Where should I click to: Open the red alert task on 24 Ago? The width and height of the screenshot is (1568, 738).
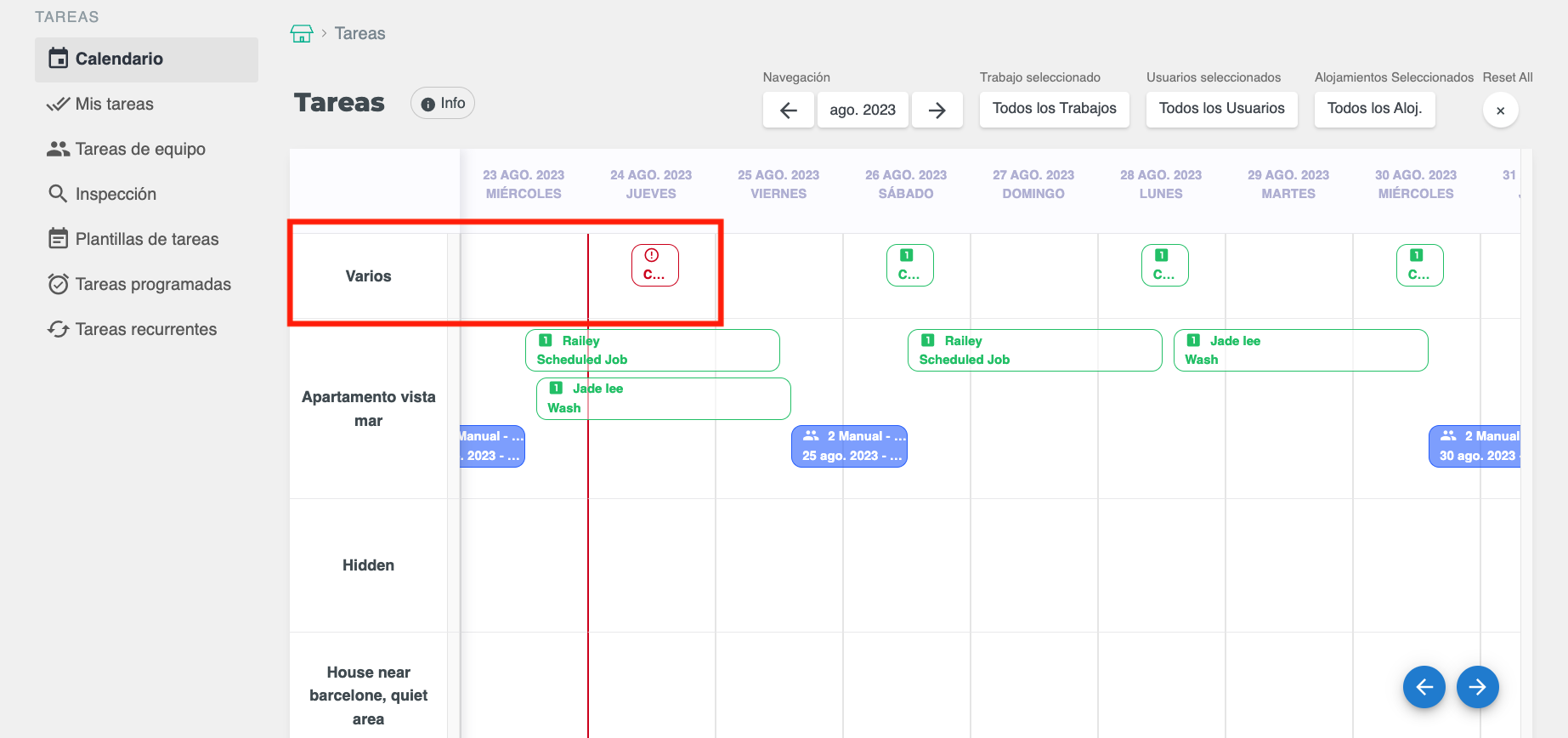coord(654,265)
